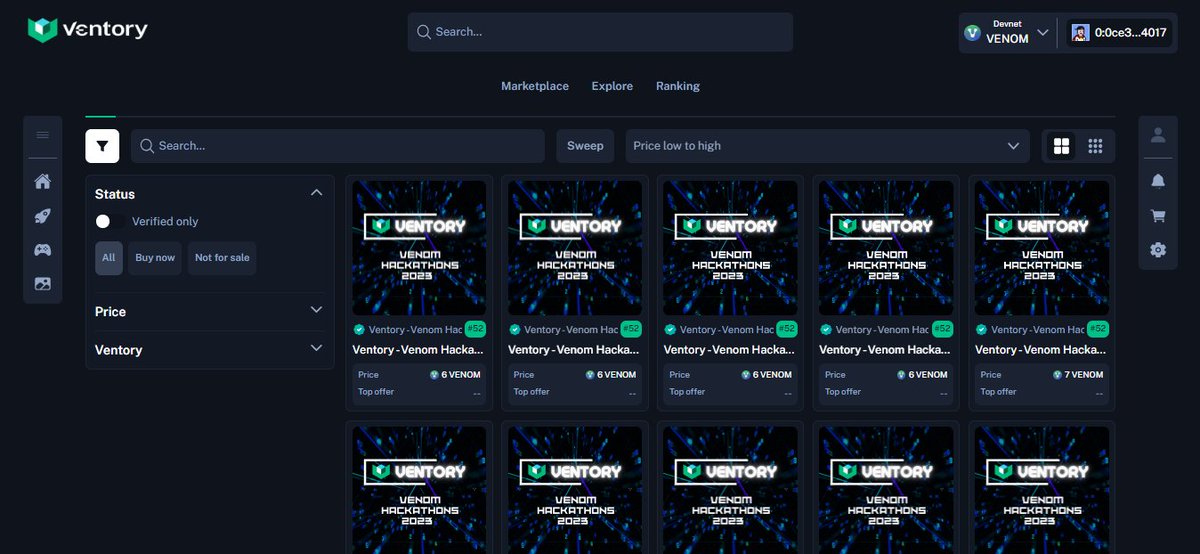Click the collection items search field
This screenshot has height=554, width=1200.
(x=338, y=146)
